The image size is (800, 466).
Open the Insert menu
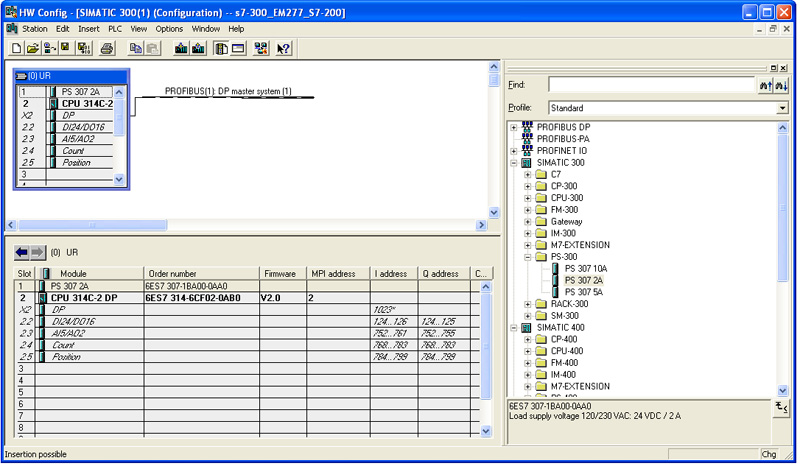tap(89, 29)
